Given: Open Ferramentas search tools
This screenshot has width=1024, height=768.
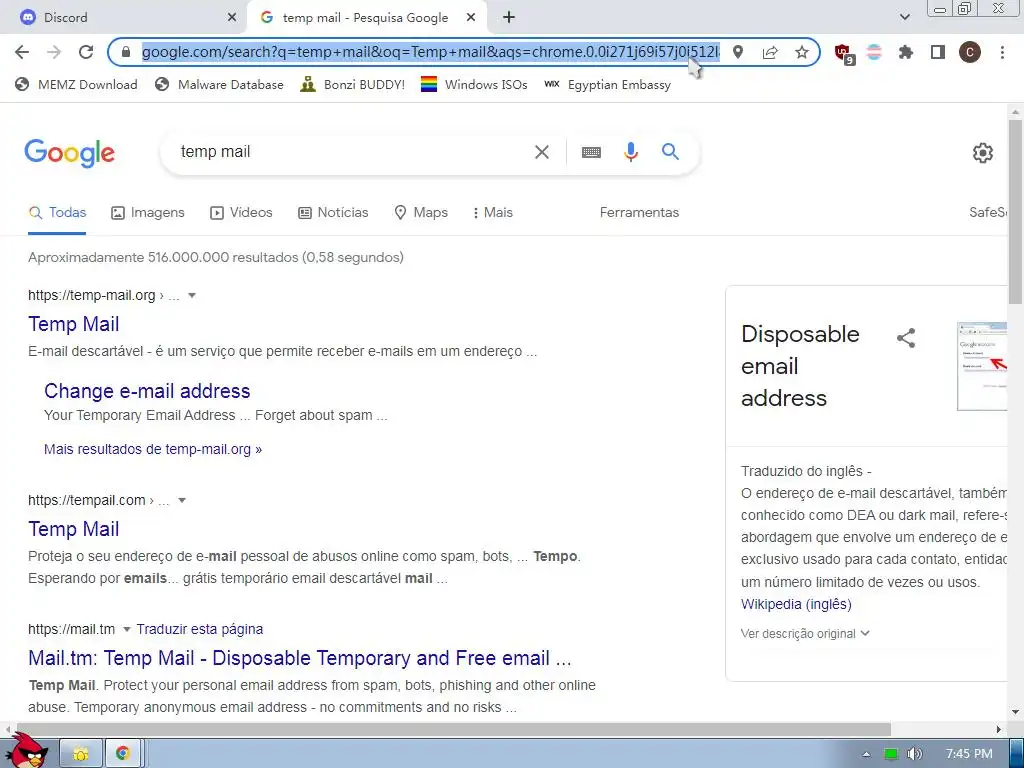Looking at the screenshot, I should coord(639,212).
